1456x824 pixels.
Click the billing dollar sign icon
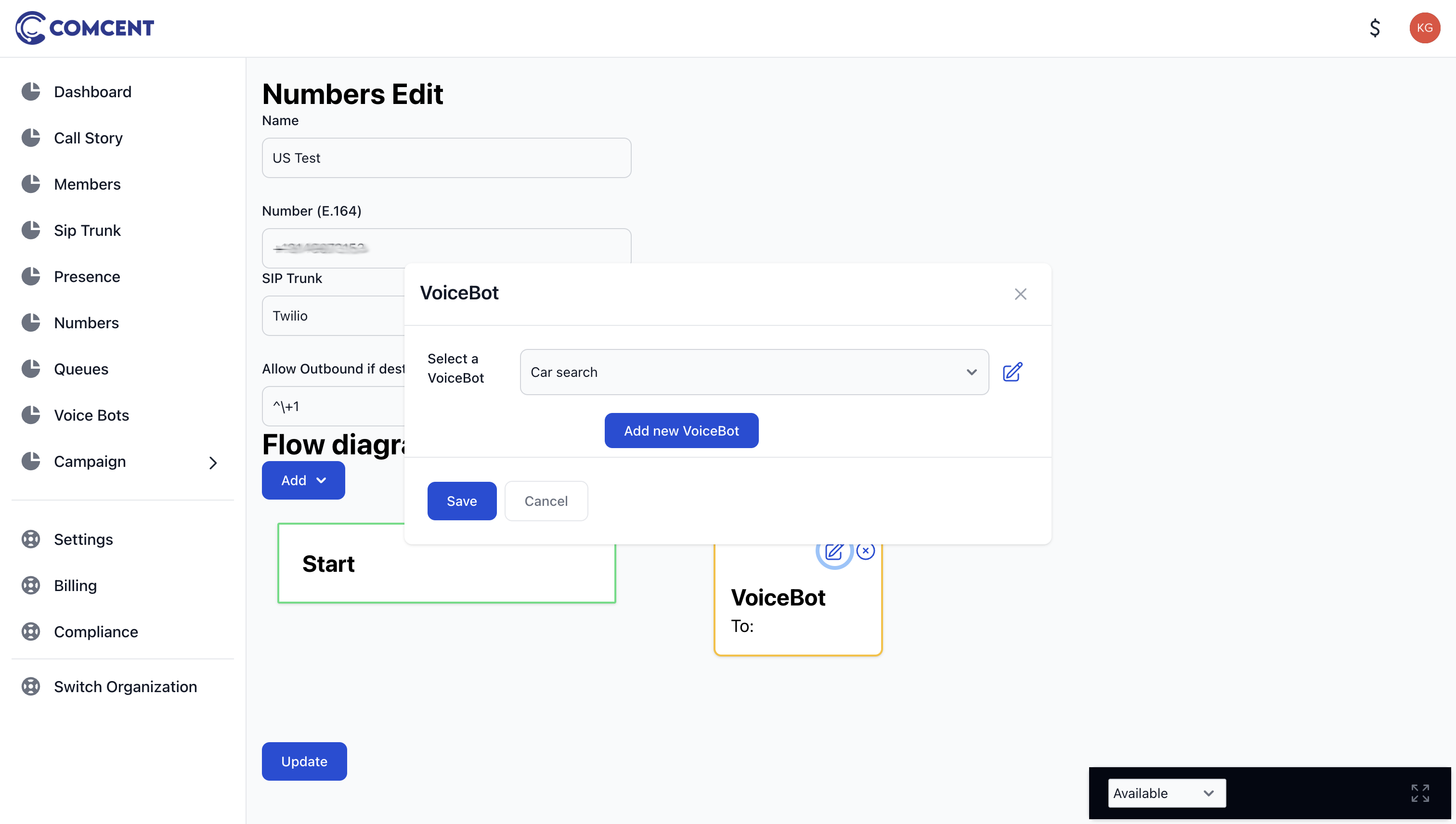point(1375,28)
